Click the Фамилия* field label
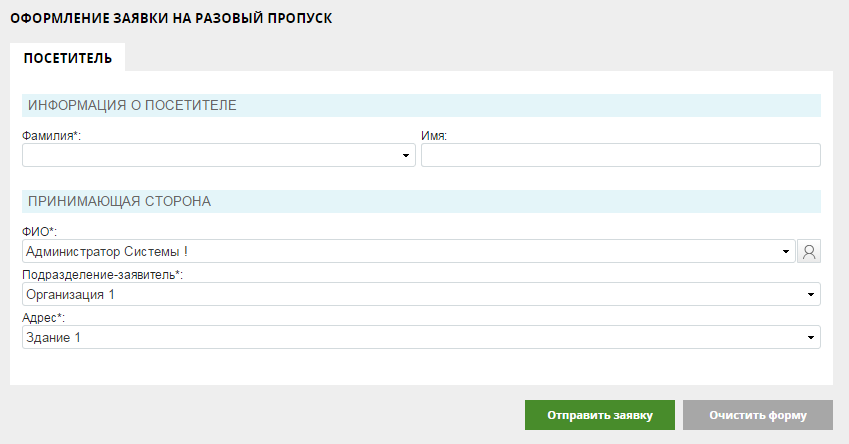849x444 pixels. [x=51, y=136]
